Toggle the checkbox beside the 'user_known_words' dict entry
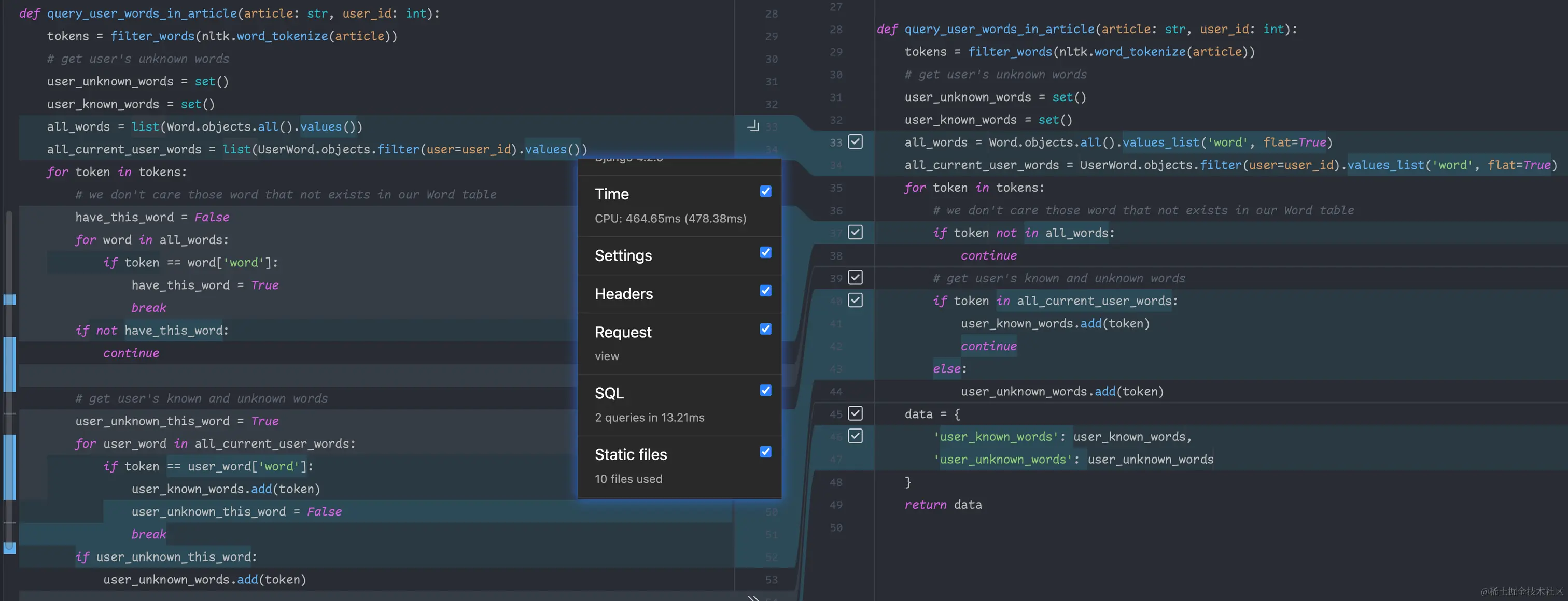The height and width of the screenshot is (601, 1568). [855, 436]
